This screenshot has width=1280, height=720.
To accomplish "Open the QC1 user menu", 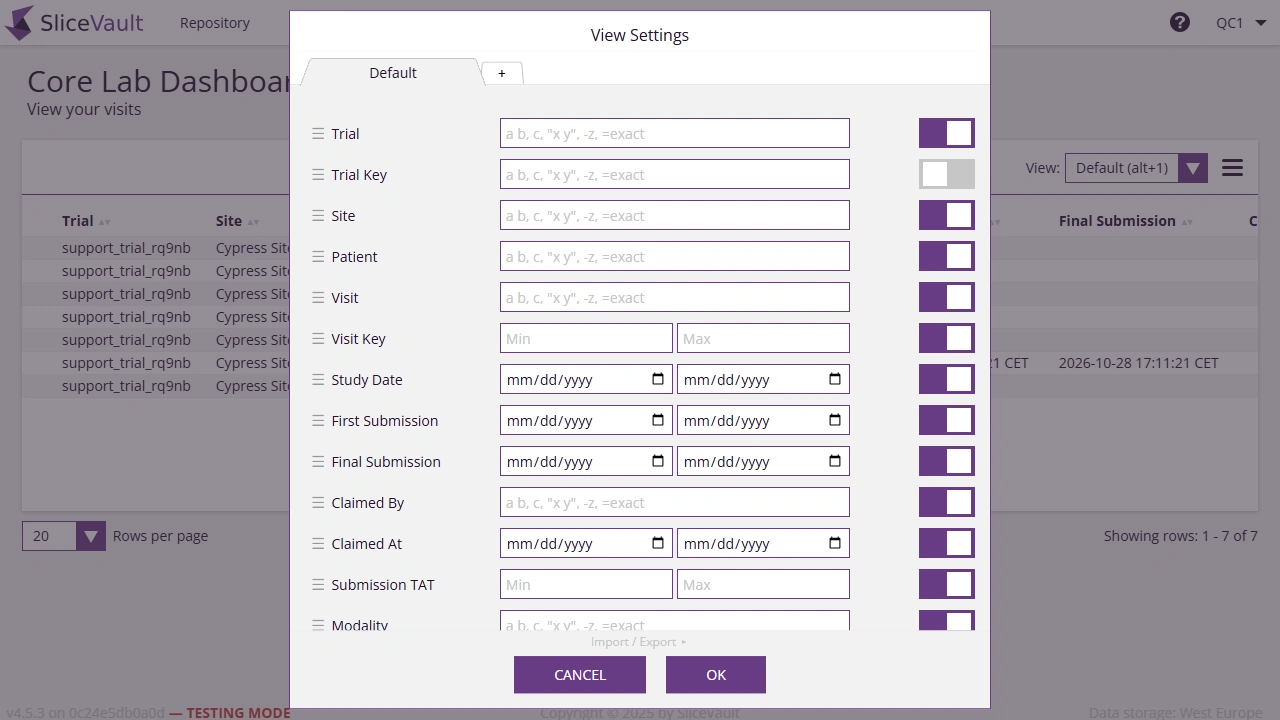I will (1241, 23).
